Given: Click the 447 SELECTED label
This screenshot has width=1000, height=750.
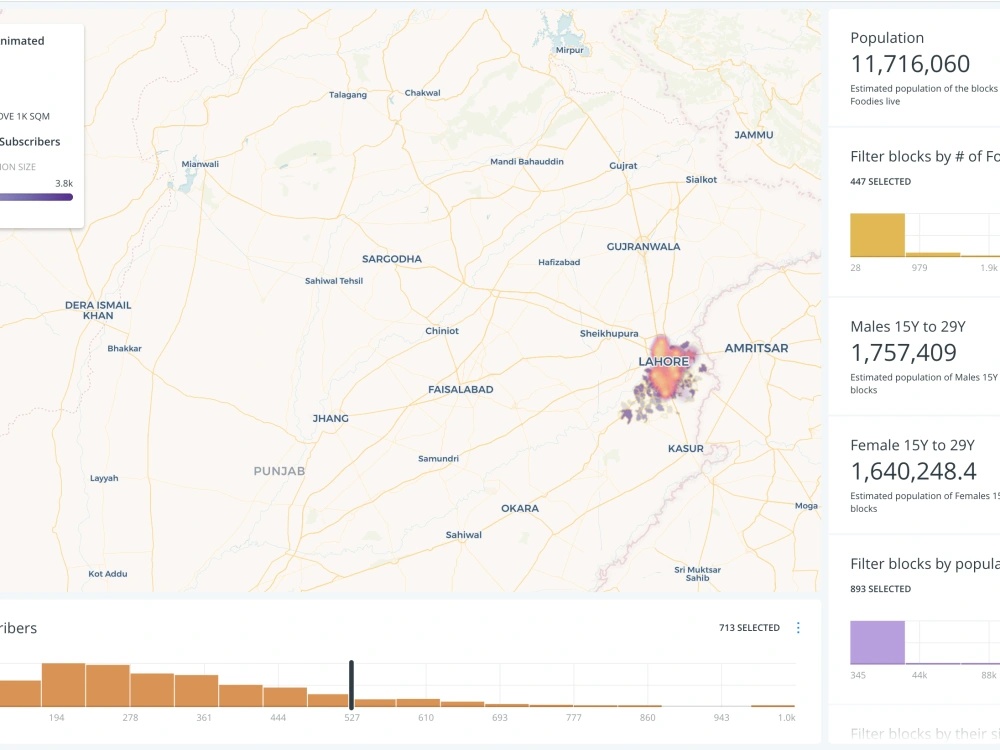Looking at the screenshot, I should (880, 182).
